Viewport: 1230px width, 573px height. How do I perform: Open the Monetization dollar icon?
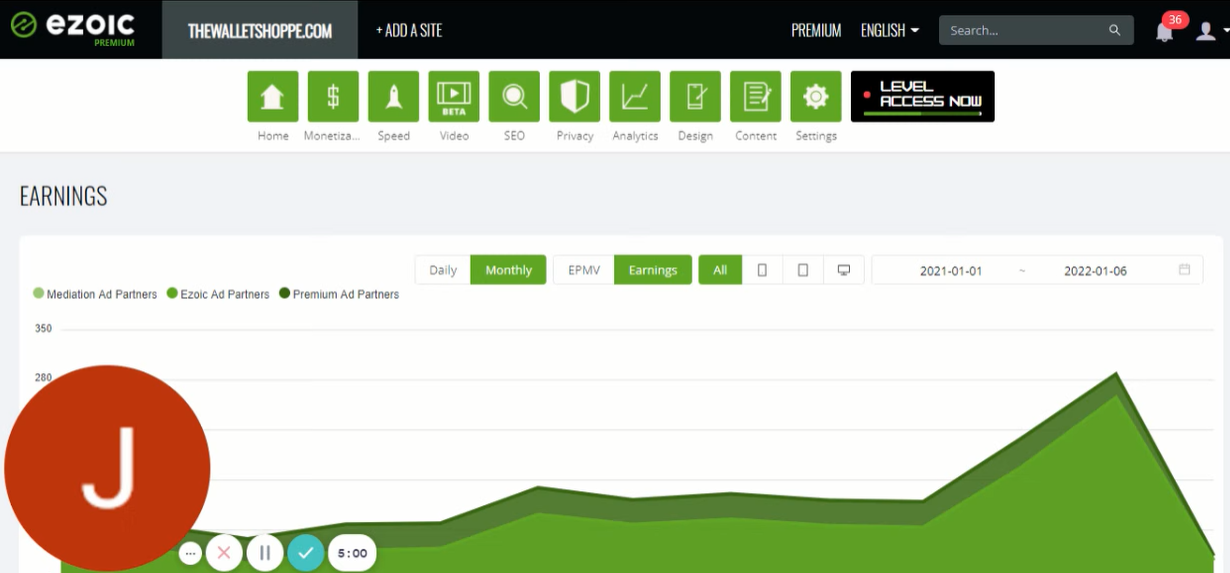click(333, 96)
